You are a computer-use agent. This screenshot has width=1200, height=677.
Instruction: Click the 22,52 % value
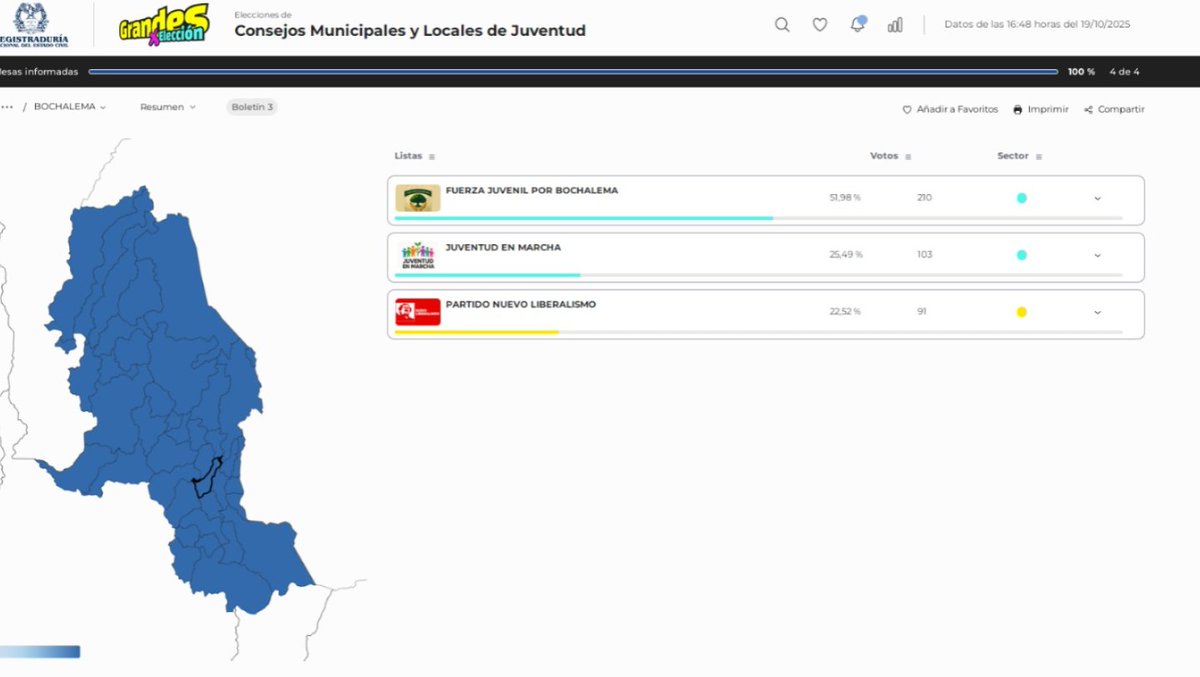(x=845, y=312)
